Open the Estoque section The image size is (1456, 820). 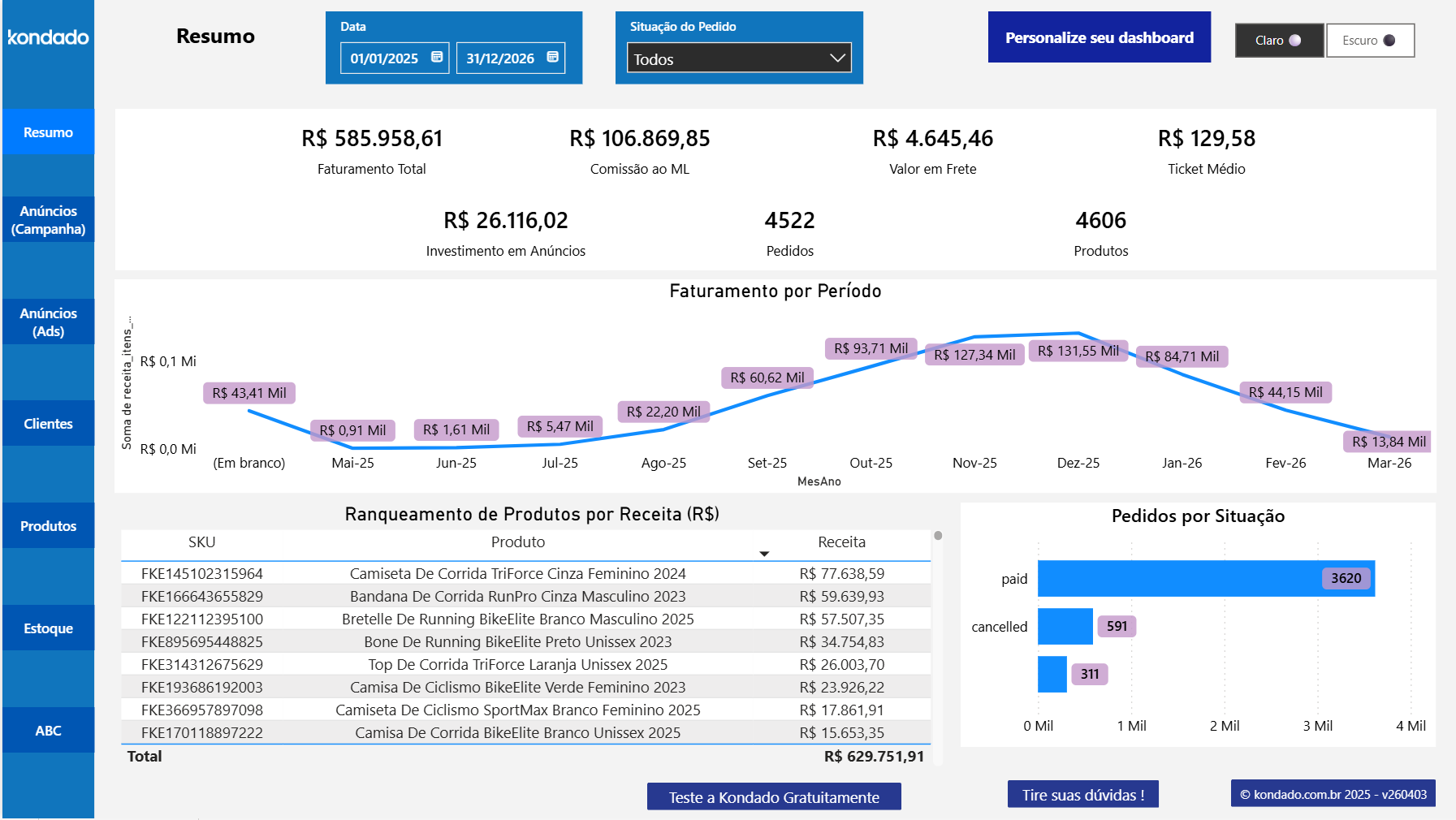pyautogui.click(x=48, y=628)
